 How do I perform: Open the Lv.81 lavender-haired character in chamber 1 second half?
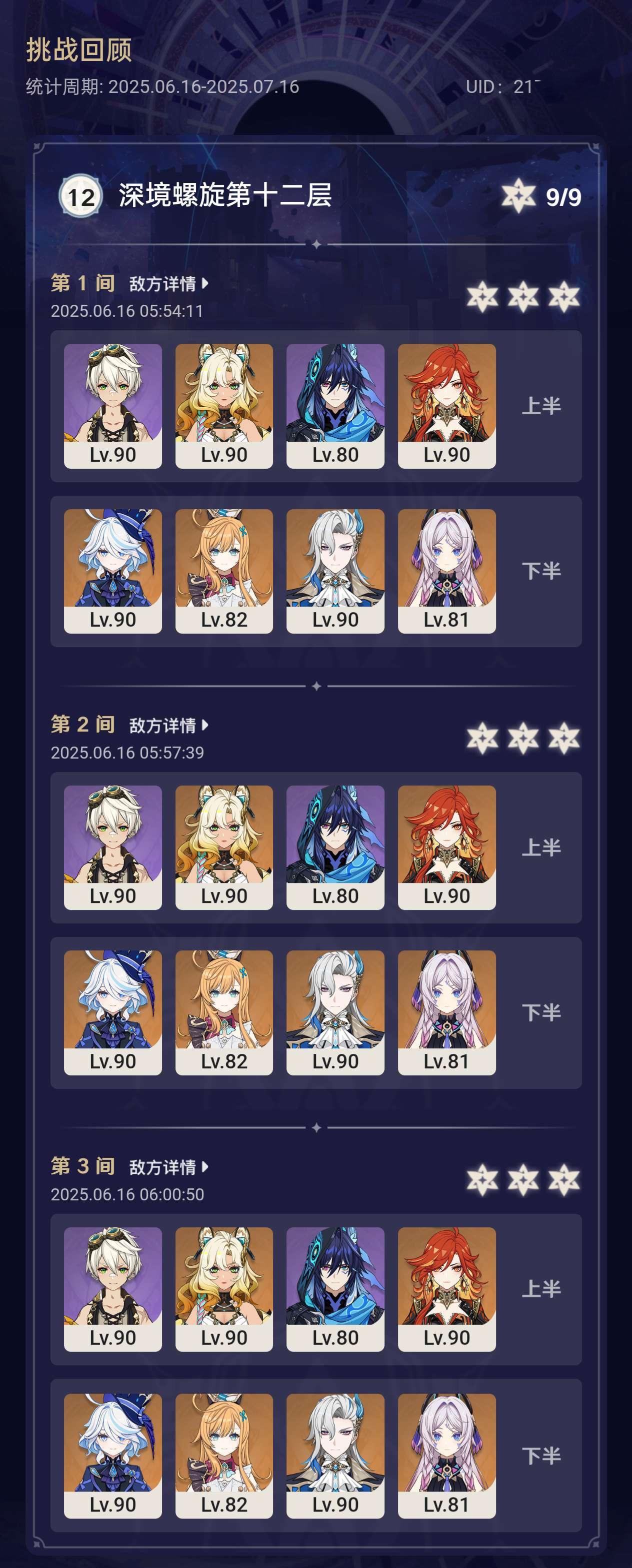tap(446, 571)
